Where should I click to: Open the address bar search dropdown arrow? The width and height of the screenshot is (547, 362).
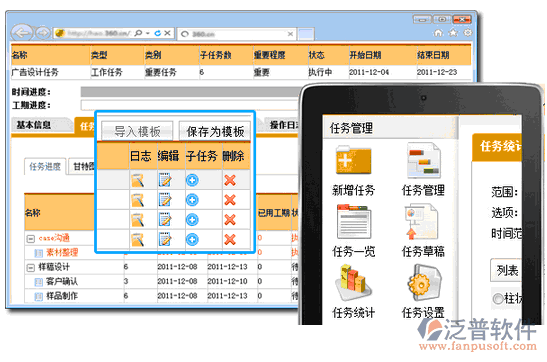[x=148, y=33]
